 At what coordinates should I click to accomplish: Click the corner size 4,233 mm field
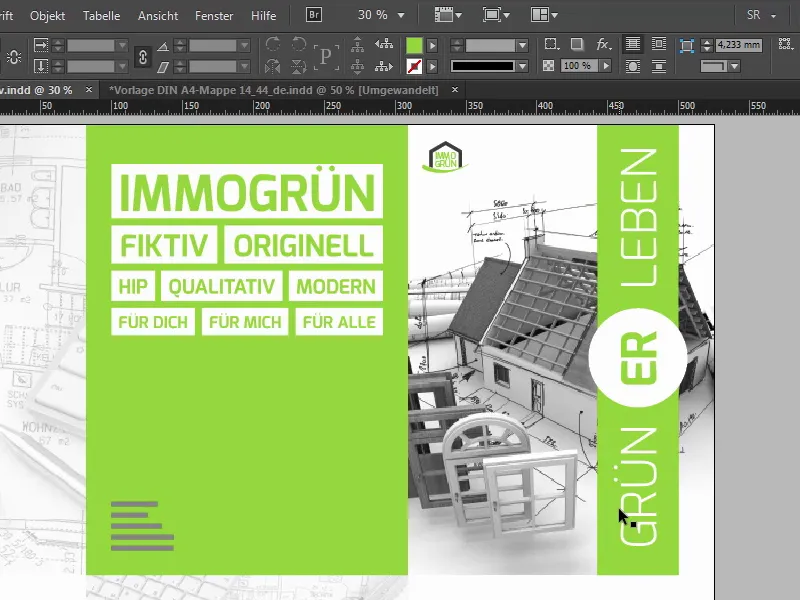[x=738, y=45]
